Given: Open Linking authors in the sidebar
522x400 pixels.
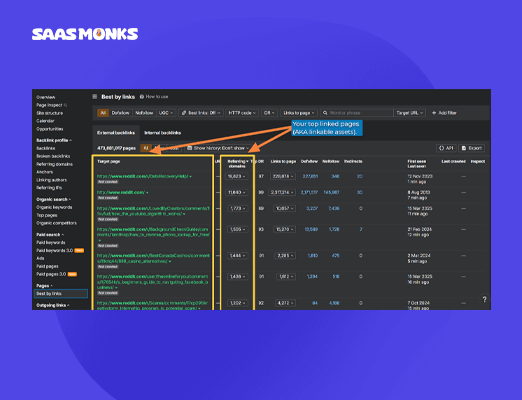Looking at the screenshot, I should click(51, 180).
